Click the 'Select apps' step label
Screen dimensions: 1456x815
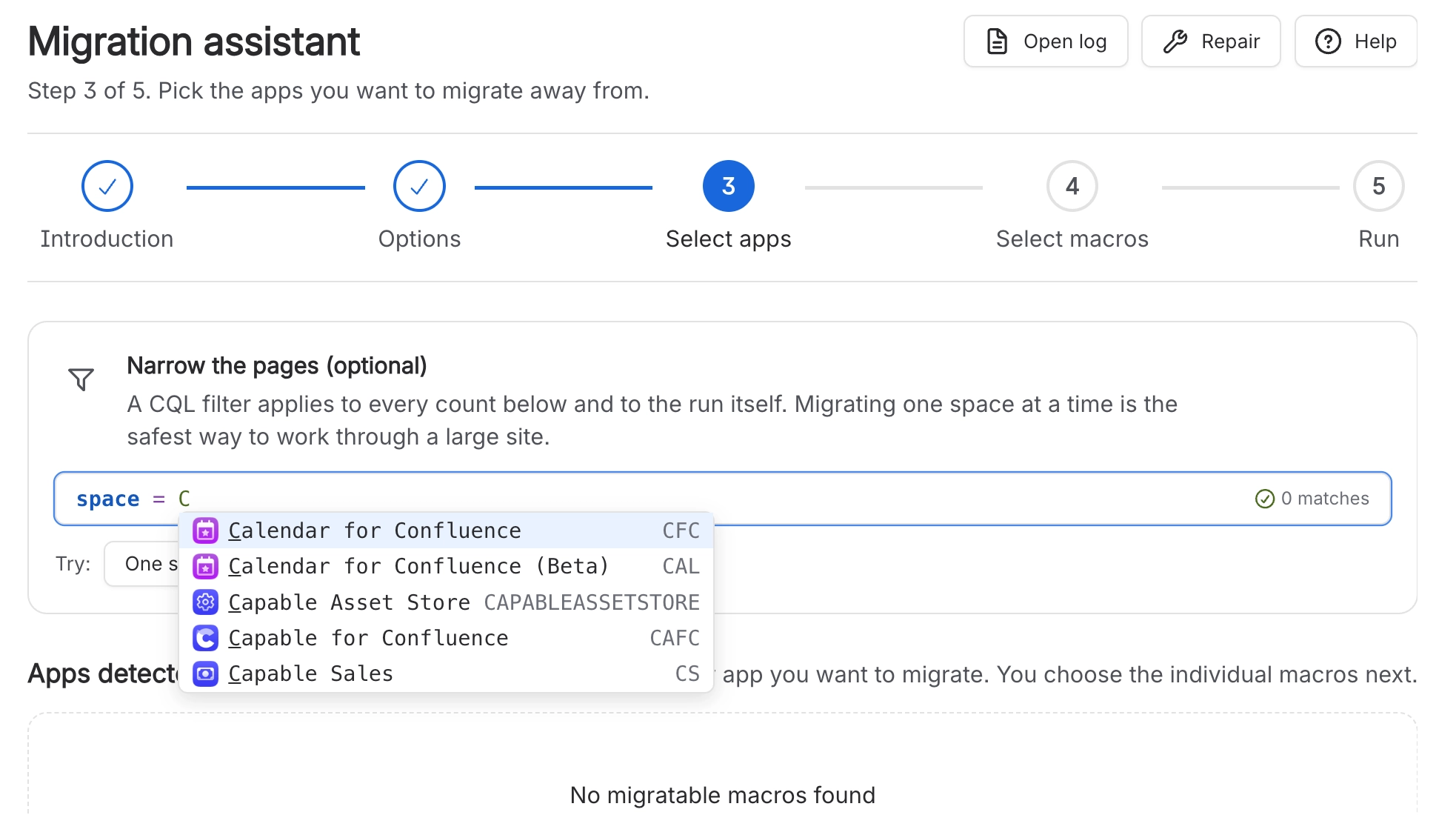coord(729,239)
